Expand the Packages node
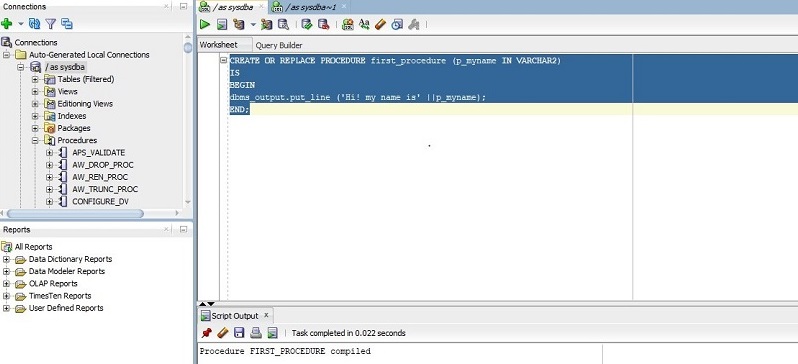798x364 pixels. point(35,128)
